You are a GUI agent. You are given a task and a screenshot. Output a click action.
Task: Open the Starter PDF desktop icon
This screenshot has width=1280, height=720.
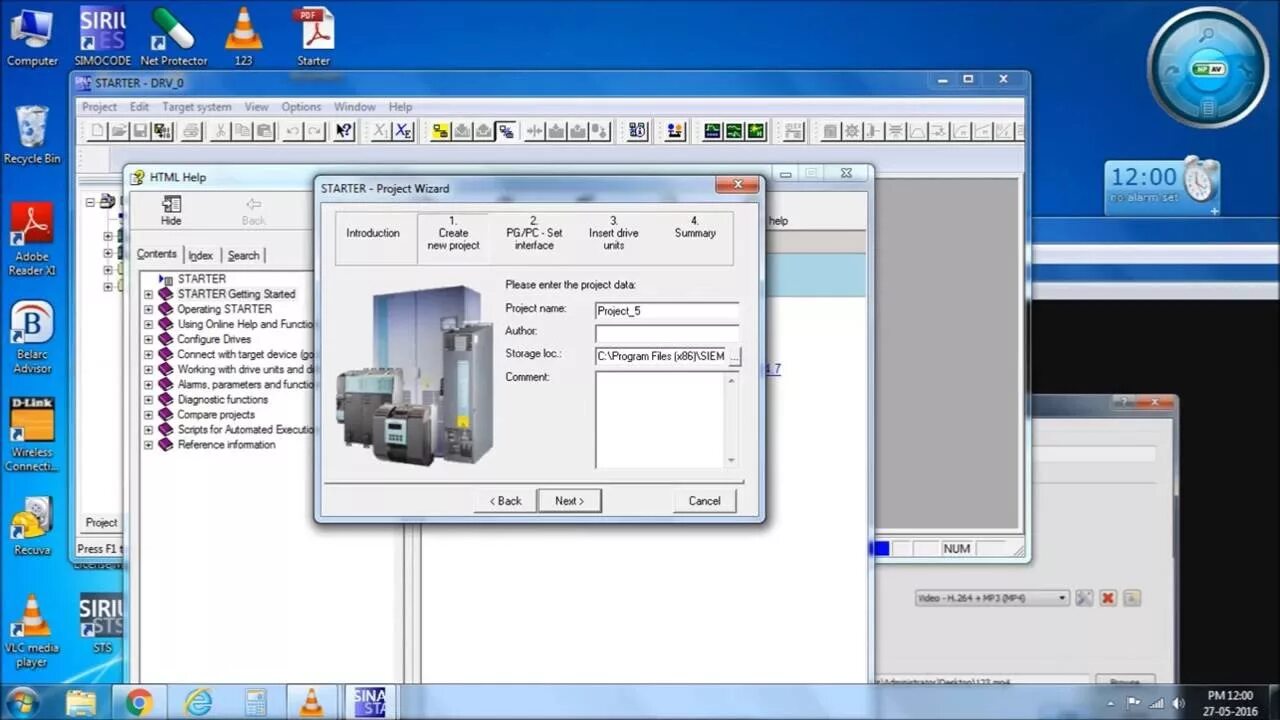(314, 37)
